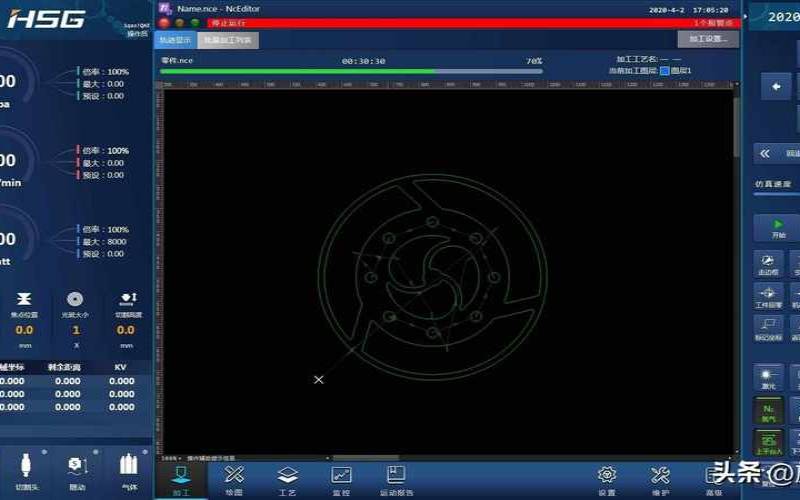This screenshot has width=800, height=500.
Task: Adjust the simulation speed slider
Action: [x=777, y=194]
